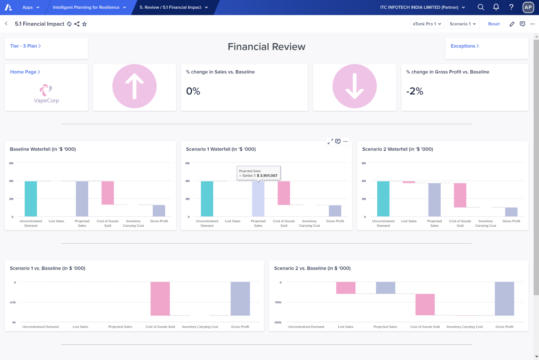Screen dimensions: 539x360
Task: Open the search magnifier icon
Action: [481, 7]
